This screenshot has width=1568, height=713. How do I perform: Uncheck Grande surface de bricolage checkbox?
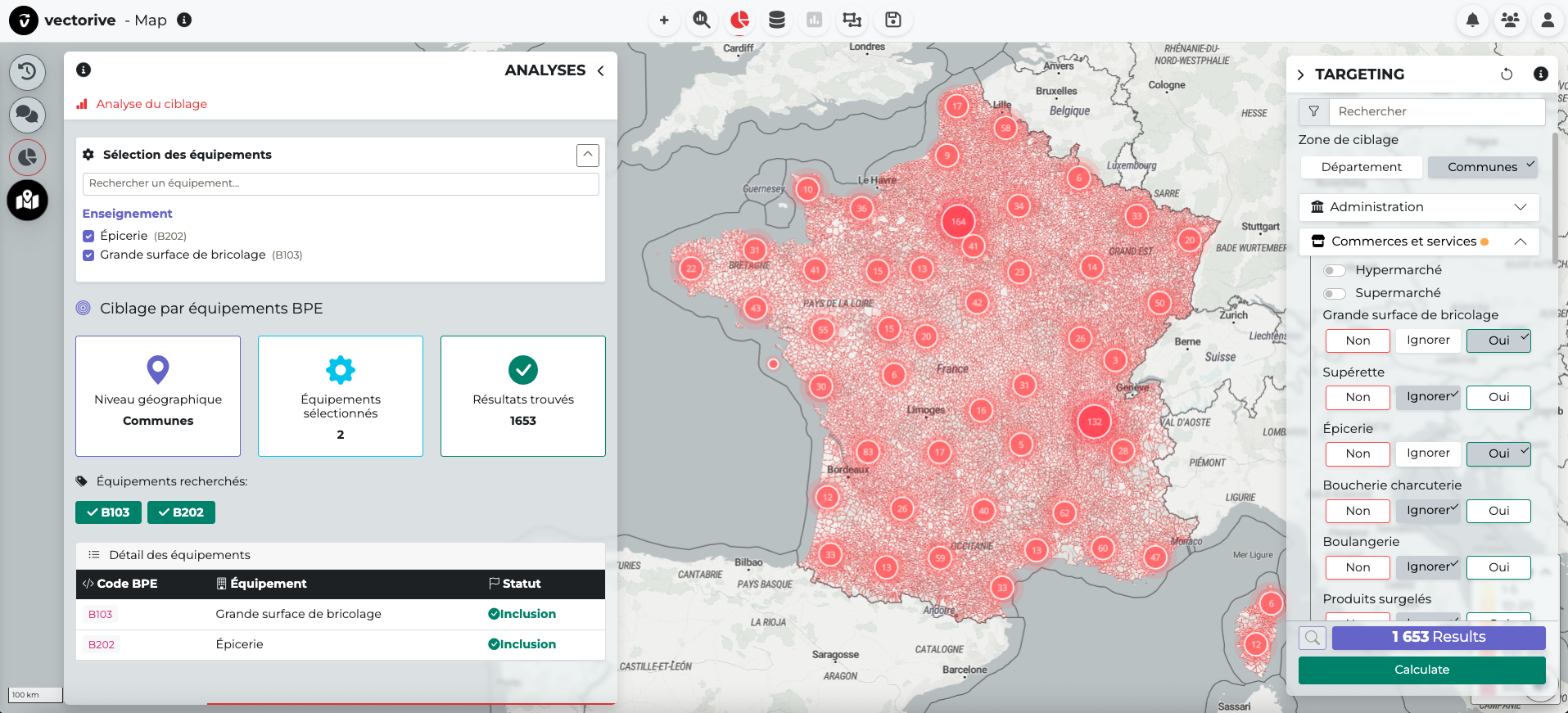tap(88, 255)
